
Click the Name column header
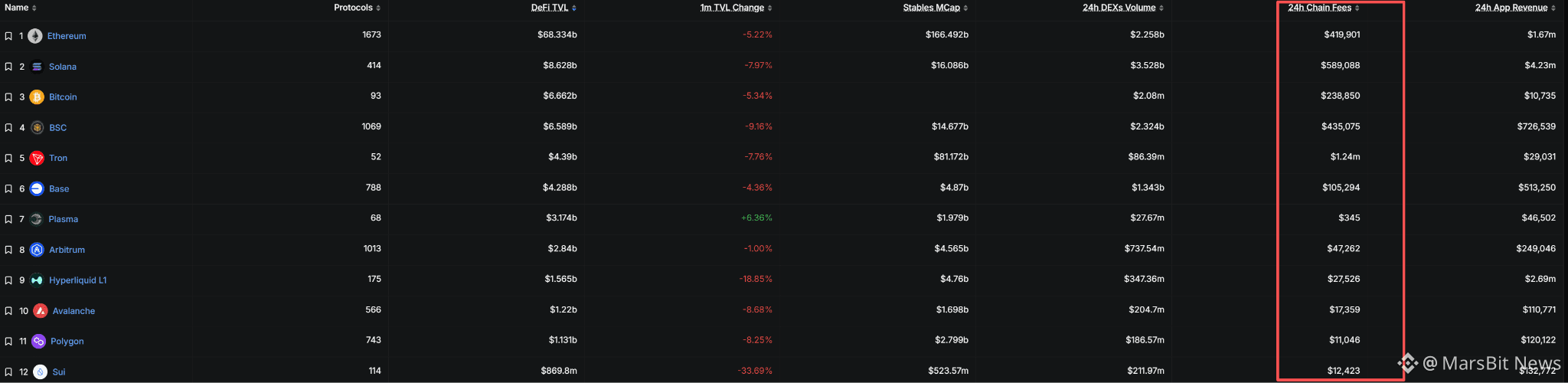16,8
